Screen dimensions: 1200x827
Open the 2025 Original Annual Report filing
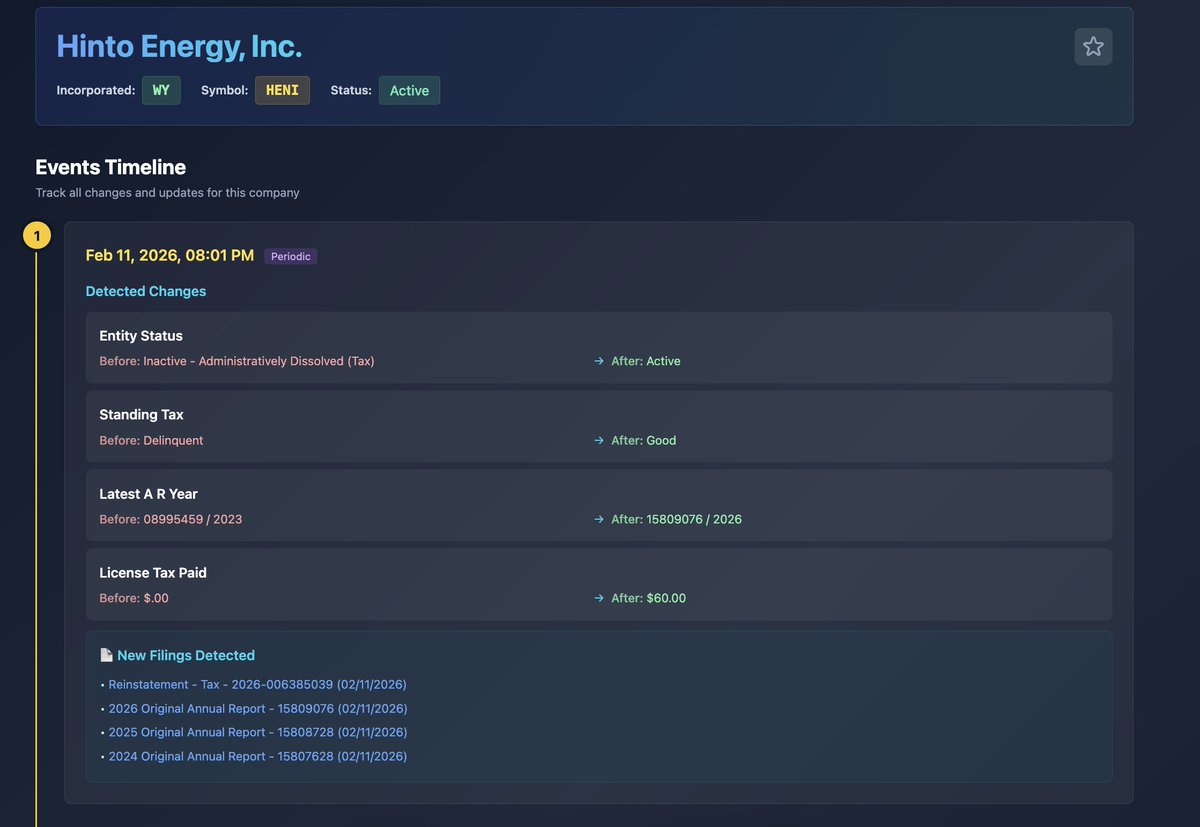[257, 732]
